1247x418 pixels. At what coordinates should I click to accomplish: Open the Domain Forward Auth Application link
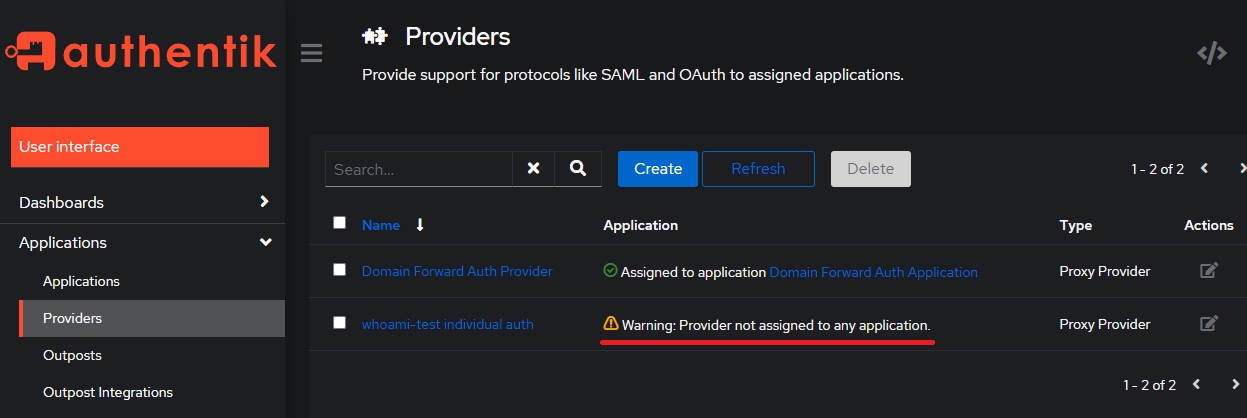tap(873, 272)
